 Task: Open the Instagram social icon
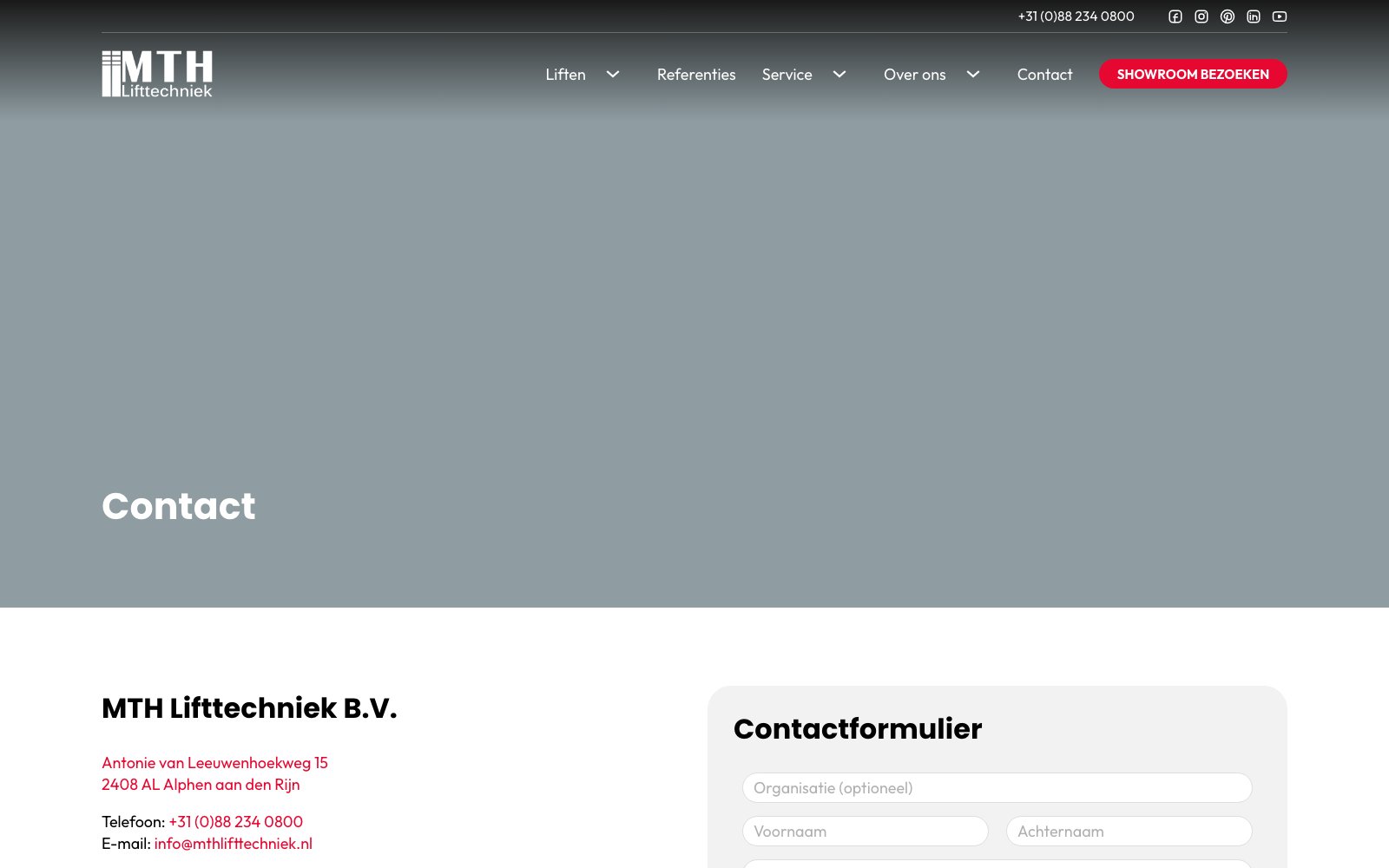tap(1201, 16)
